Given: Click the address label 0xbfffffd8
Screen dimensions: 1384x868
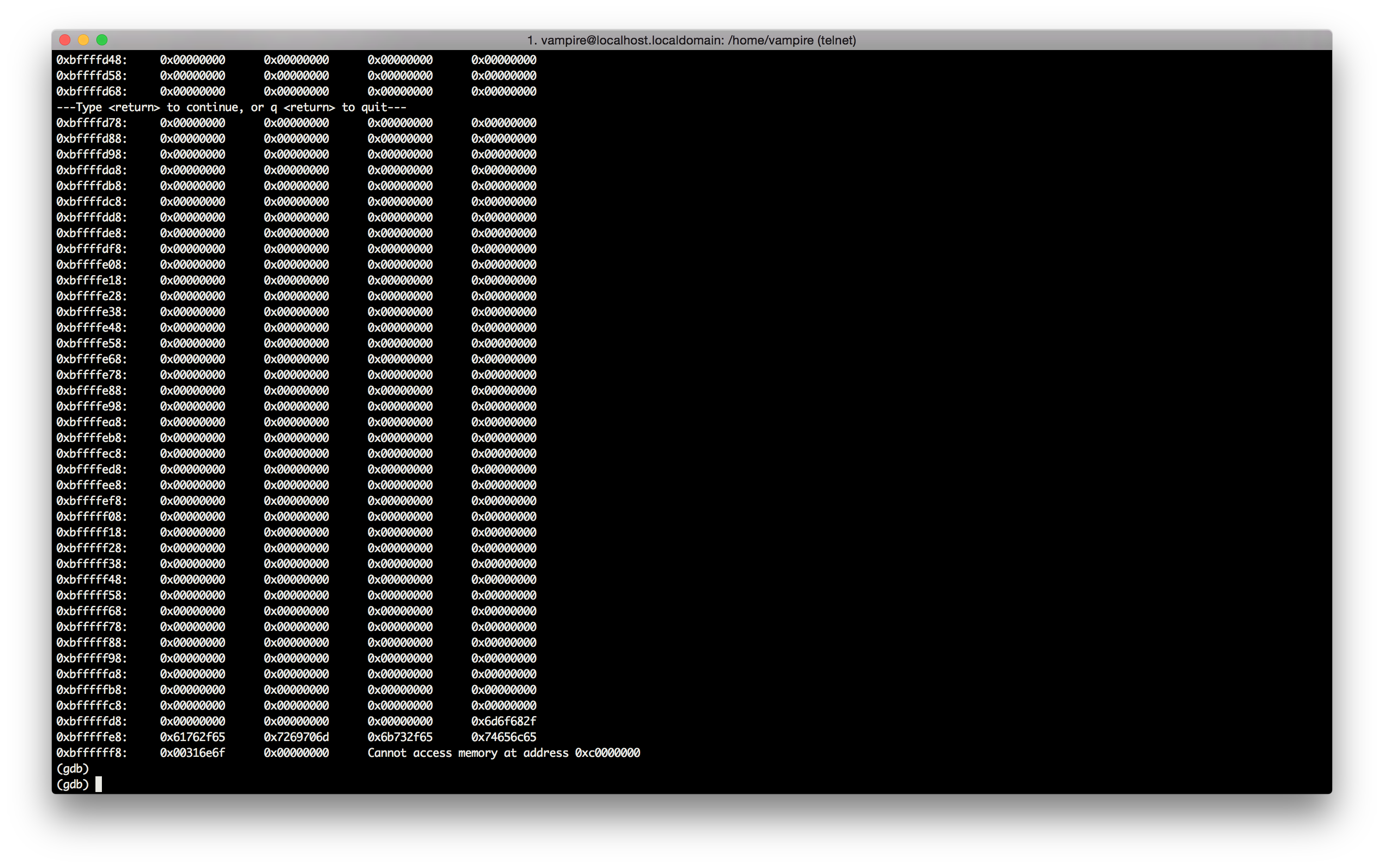Looking at the screenshot, I should tap(91, 721).
